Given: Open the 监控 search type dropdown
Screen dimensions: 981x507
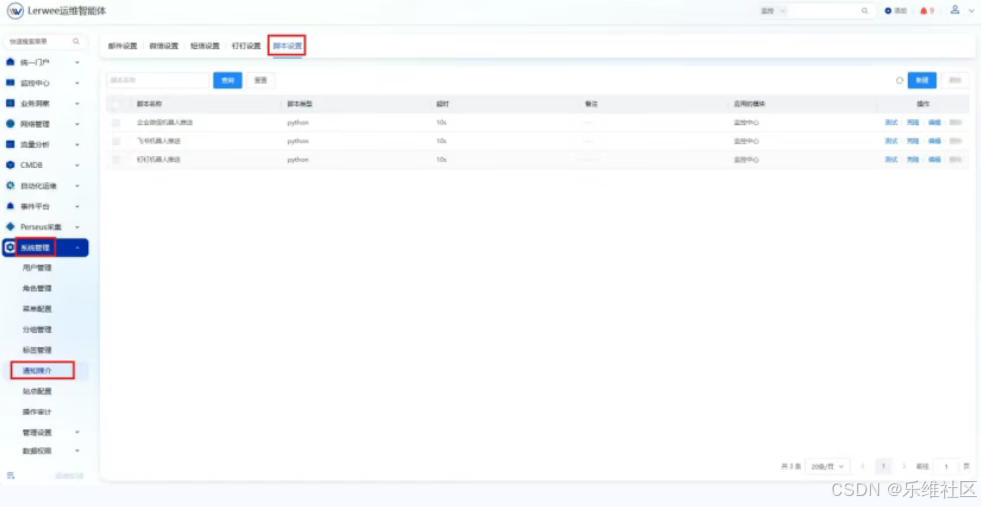Looking at the screenshot, I should [x=773, y=11].
